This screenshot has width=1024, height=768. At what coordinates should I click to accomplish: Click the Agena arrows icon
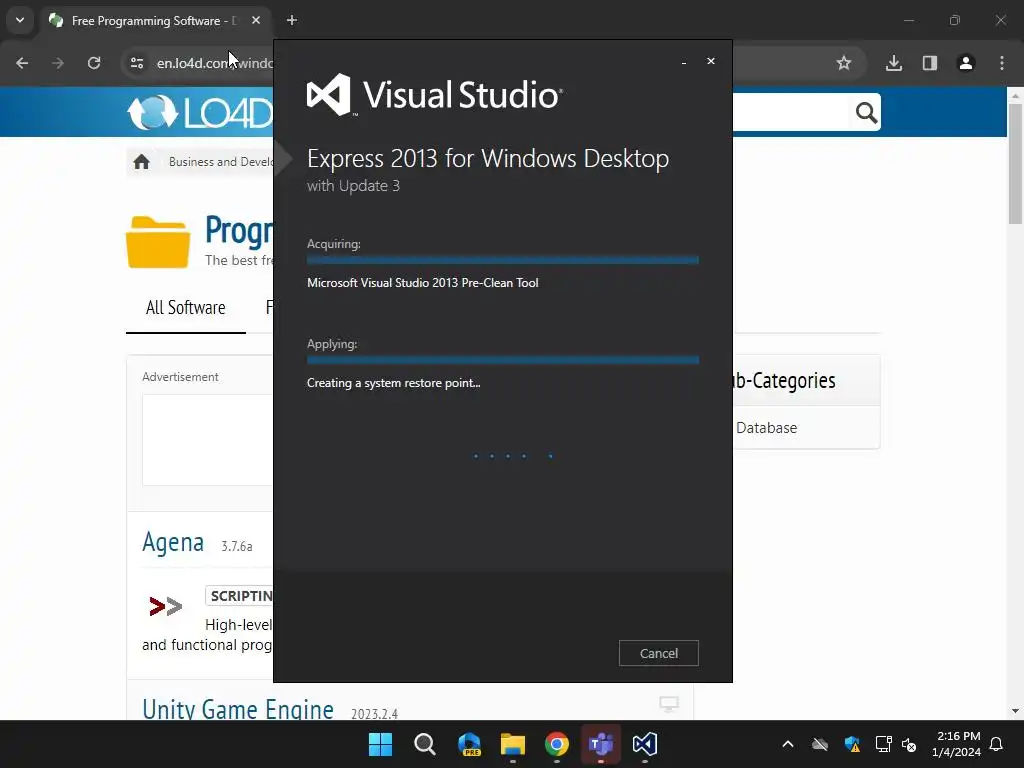(x=165, y=607)
